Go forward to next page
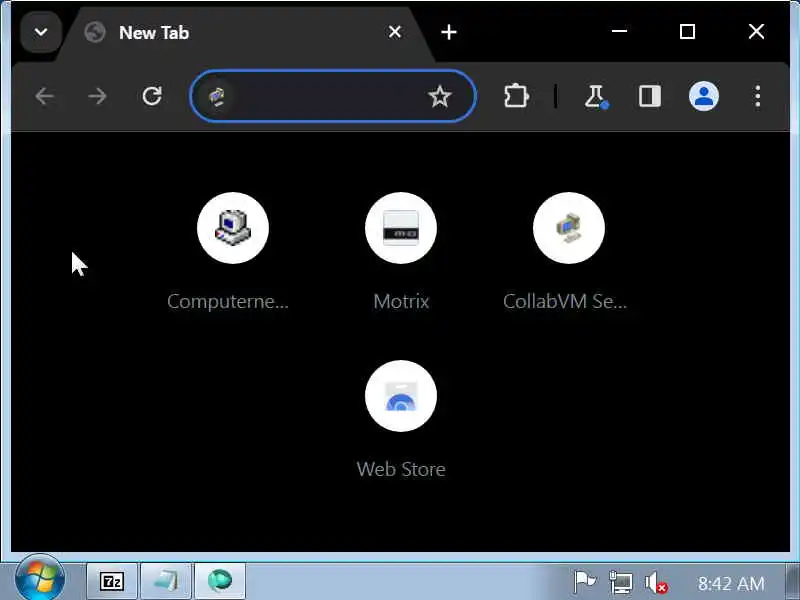800x600 pixels. coord(97,96)
